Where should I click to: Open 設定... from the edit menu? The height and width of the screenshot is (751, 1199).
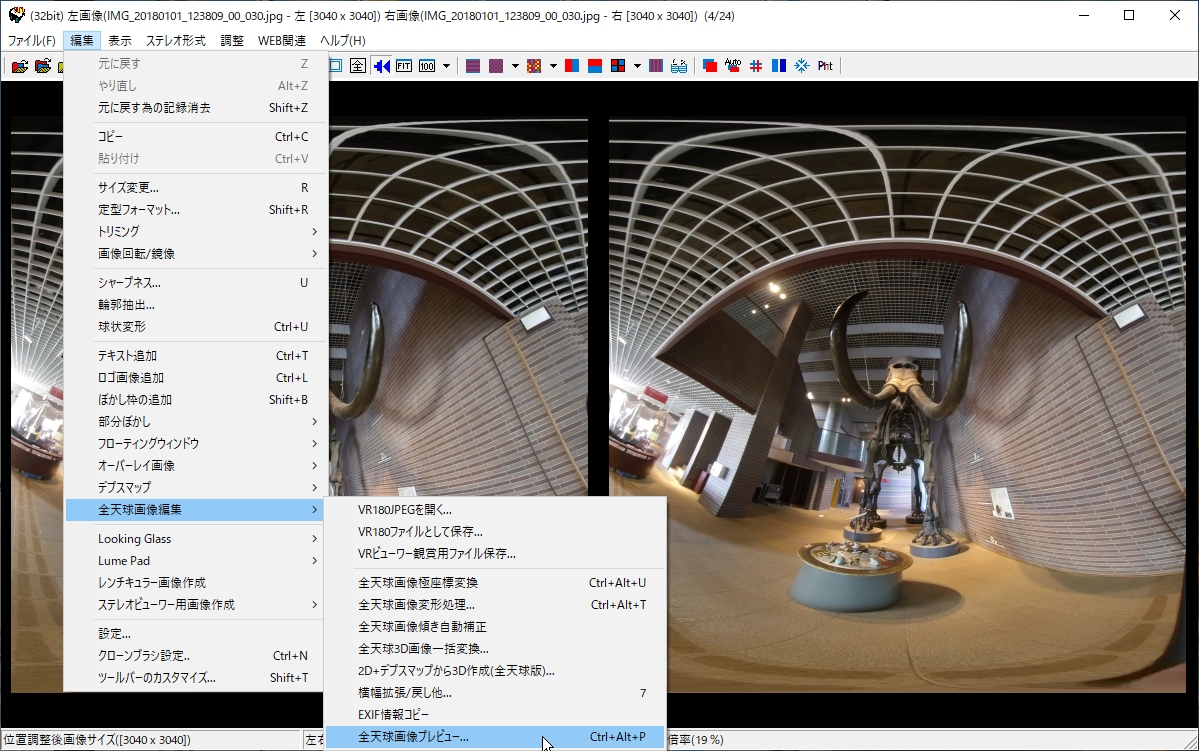pyautogui.click(x=197, y=634)
